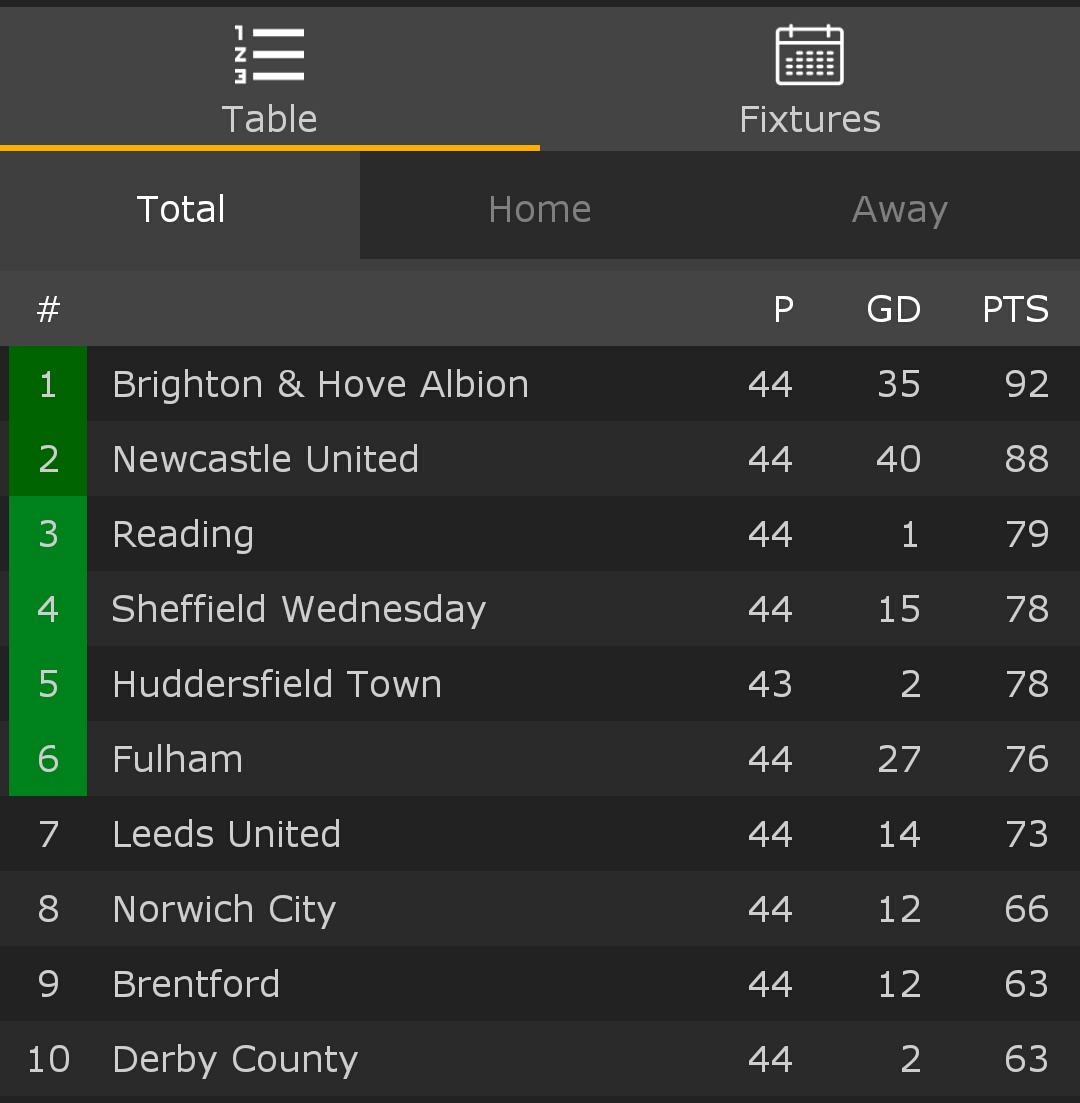Screen dimensions: 1080x1103
Task: Open Huddersfield Town team row
Action: click(540, 684)
